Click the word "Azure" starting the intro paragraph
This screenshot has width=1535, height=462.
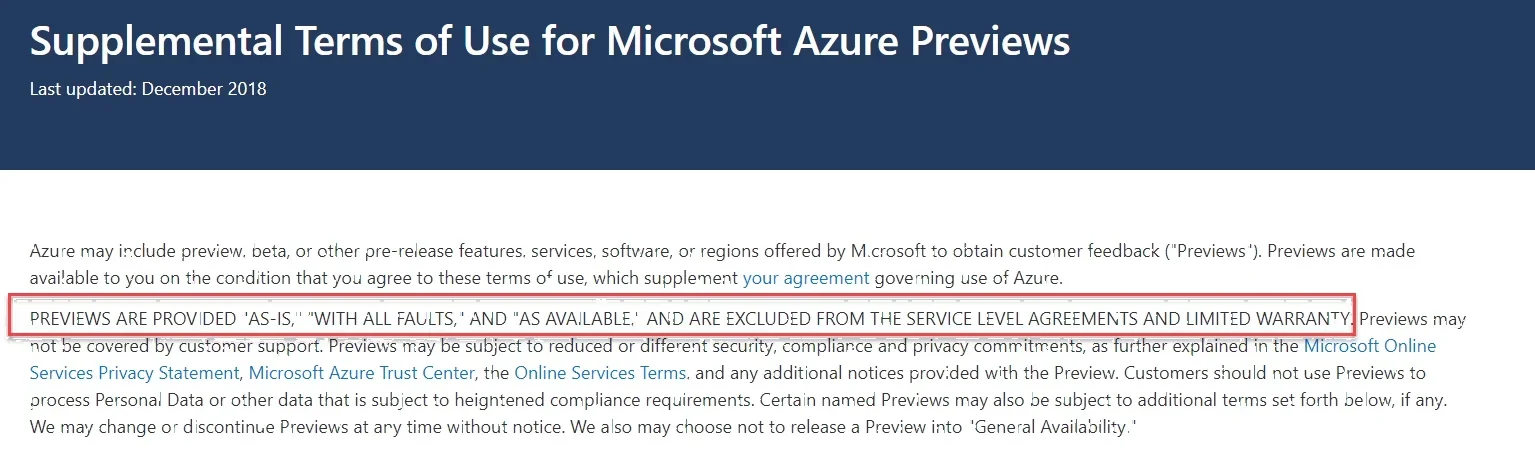[52, 250]
